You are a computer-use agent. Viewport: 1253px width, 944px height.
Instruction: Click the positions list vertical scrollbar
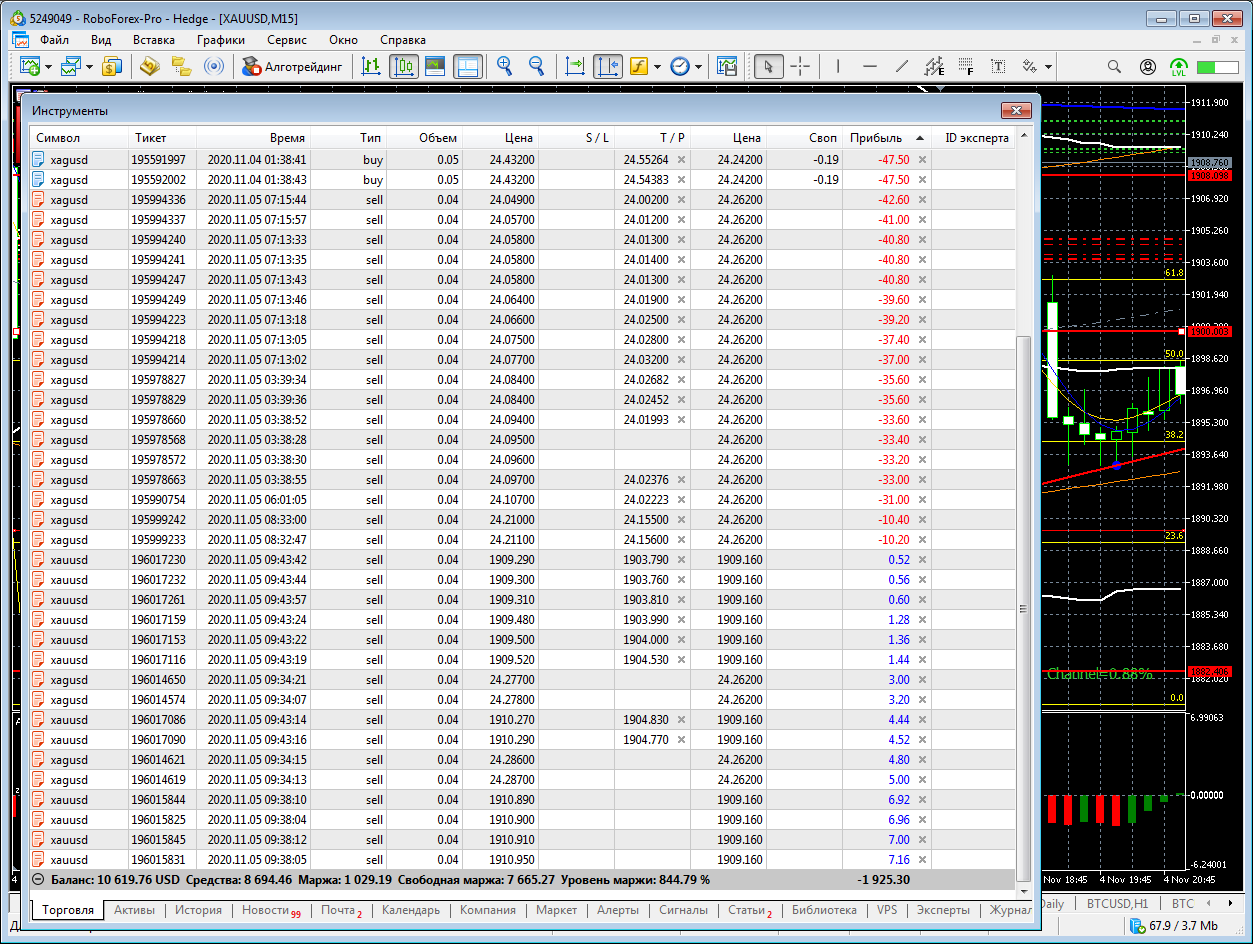[x=1023, y=608]
